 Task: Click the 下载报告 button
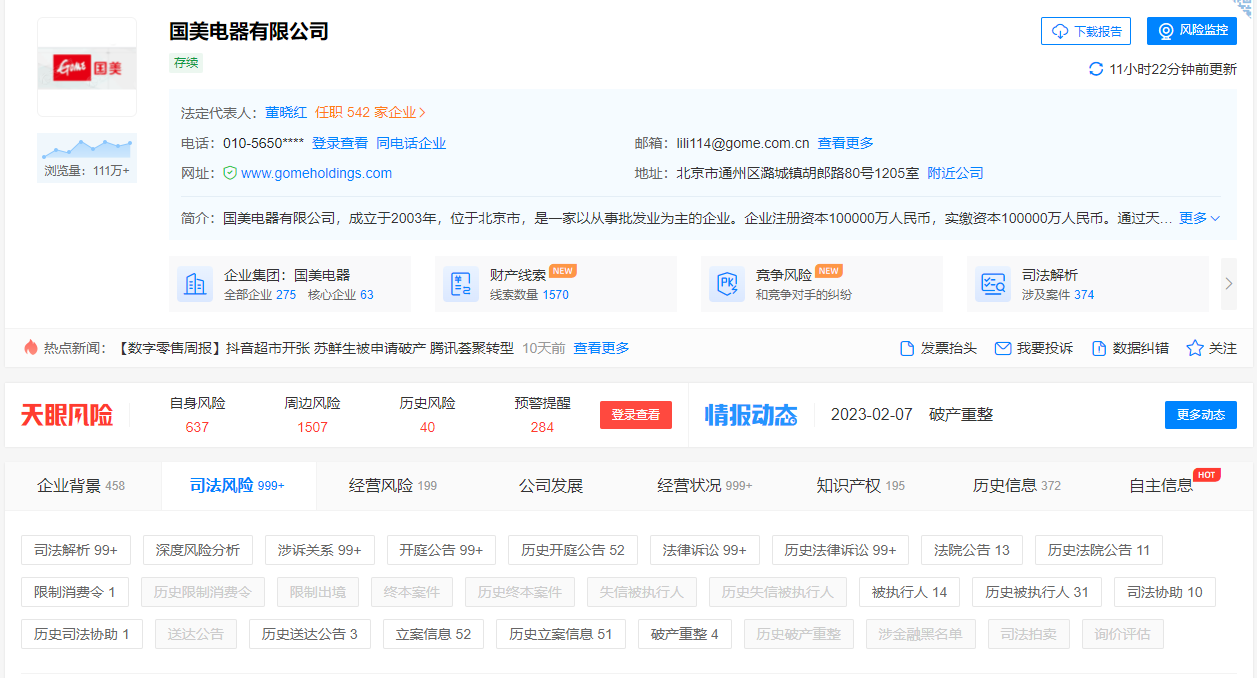click(x=1086, y=31)
